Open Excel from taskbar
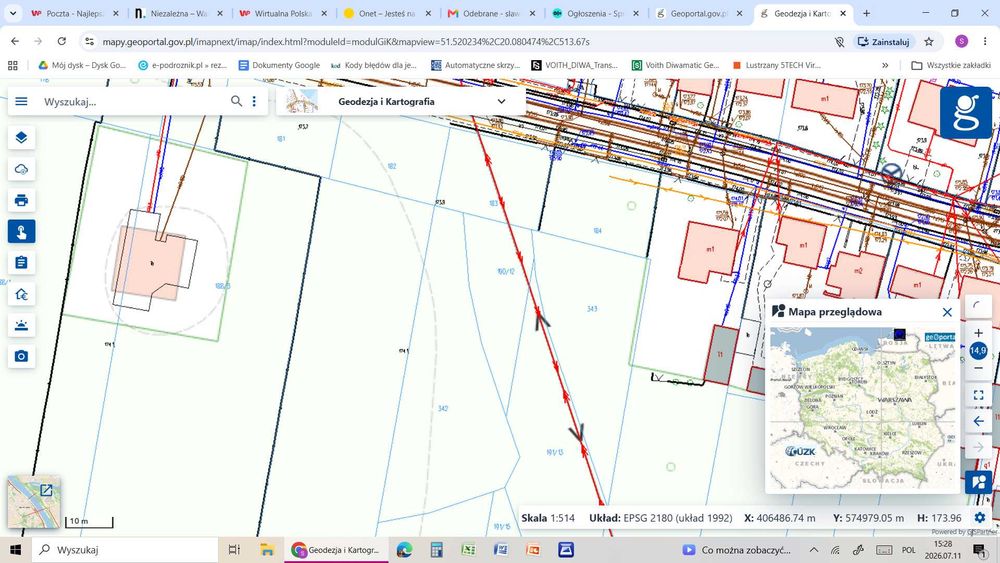The image size is (1000, 563). point(469,550)
